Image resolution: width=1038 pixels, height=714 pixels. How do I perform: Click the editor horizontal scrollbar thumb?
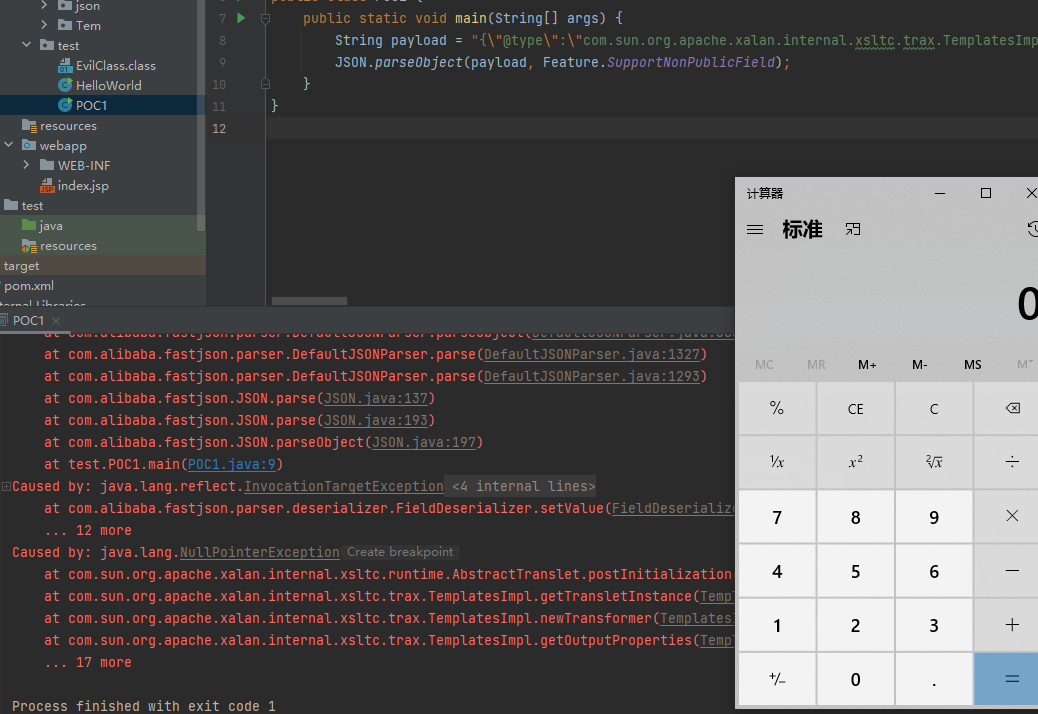309,301
